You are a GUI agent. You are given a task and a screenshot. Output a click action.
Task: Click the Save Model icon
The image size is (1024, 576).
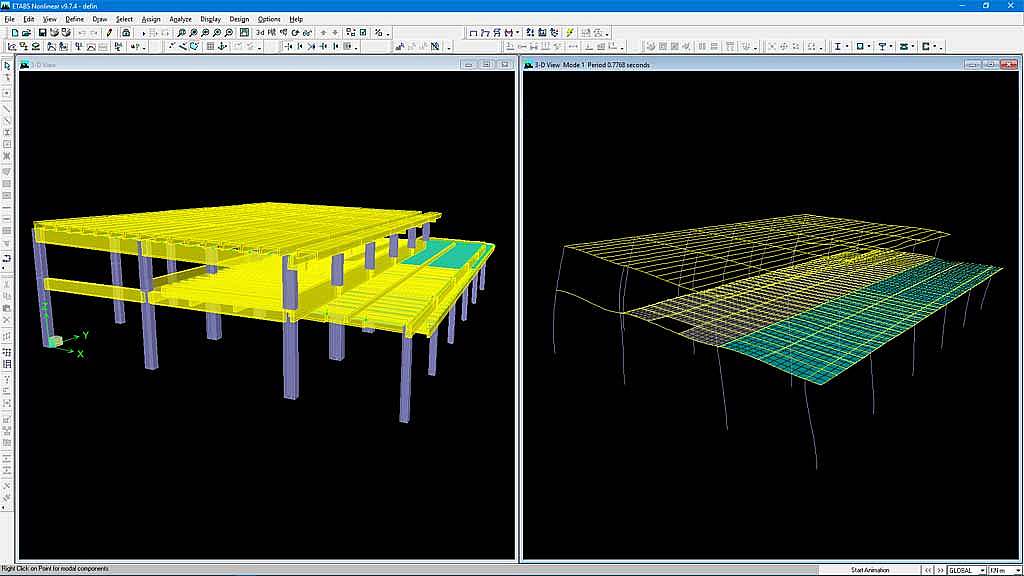[x=42, y=32]
